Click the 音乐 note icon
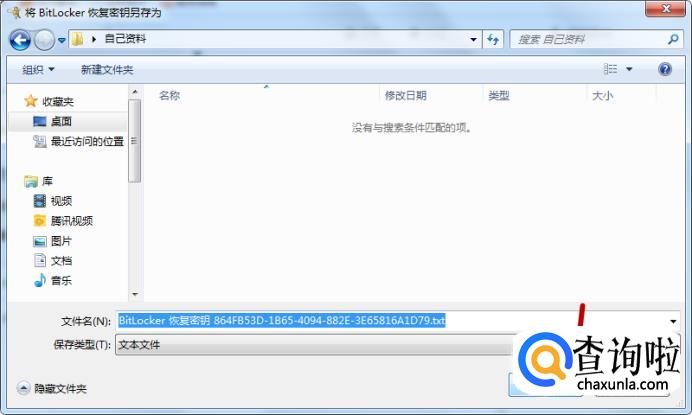The height and width of the screenshot is (415, 692). [x=40, y=280]
